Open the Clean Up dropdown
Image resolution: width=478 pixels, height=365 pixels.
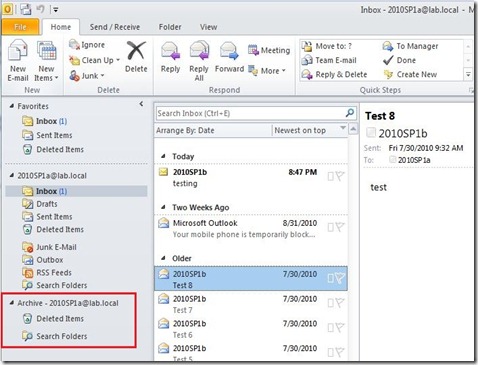(94, 60)
